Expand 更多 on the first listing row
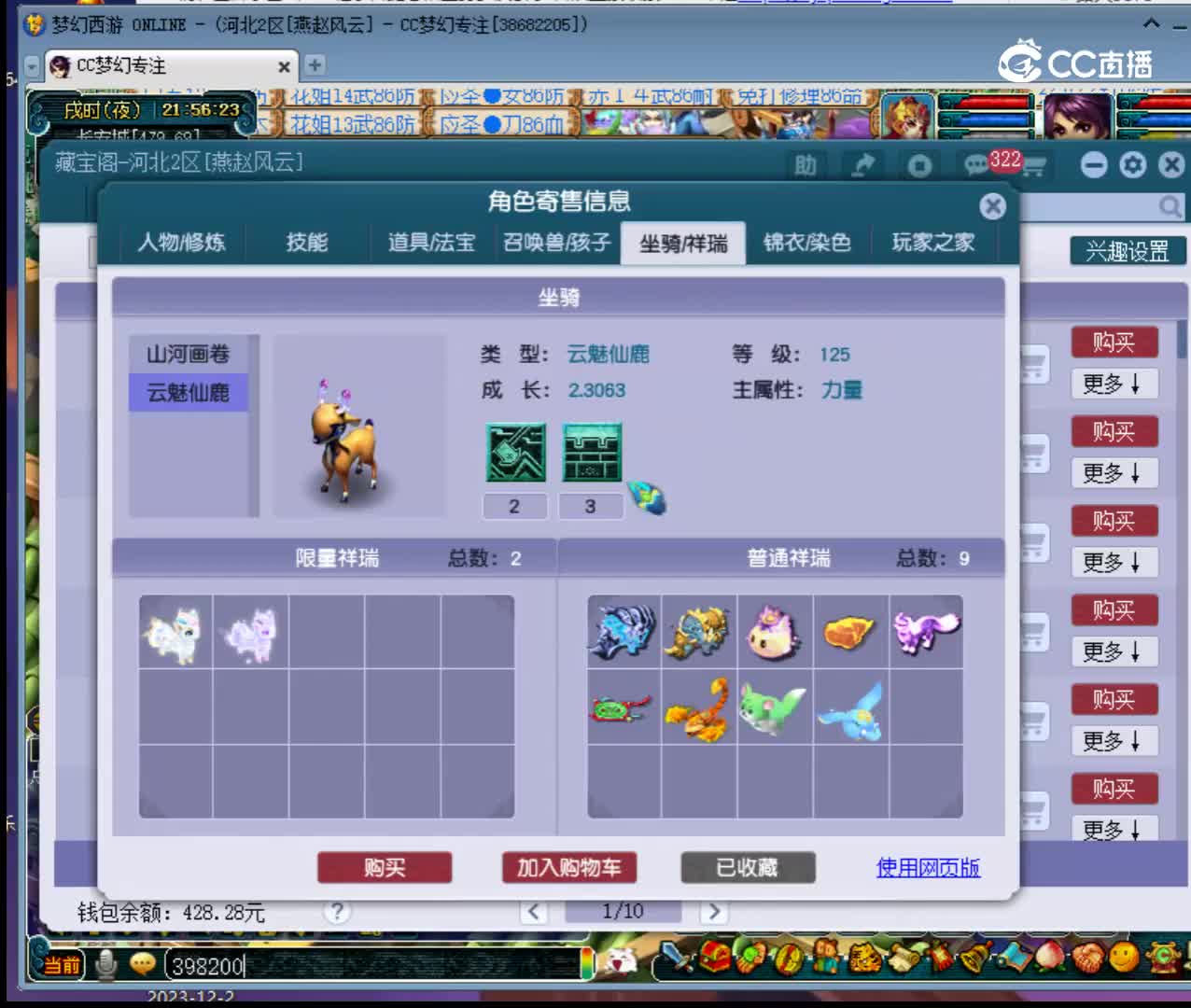The height and width of the screenshot is (1008, 1191). pos(1114,384)
